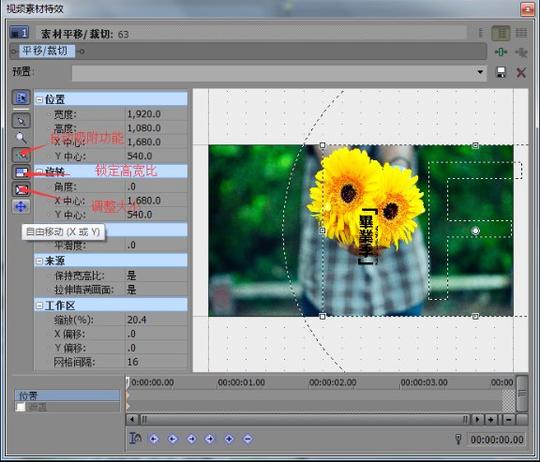Open the 预置 preset dropdown

tap(480, 72)
